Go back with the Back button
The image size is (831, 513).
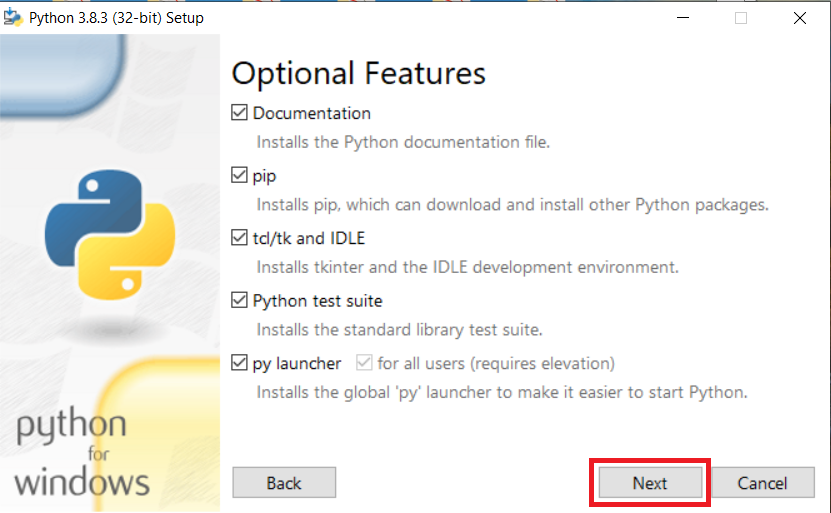point(284,483)
